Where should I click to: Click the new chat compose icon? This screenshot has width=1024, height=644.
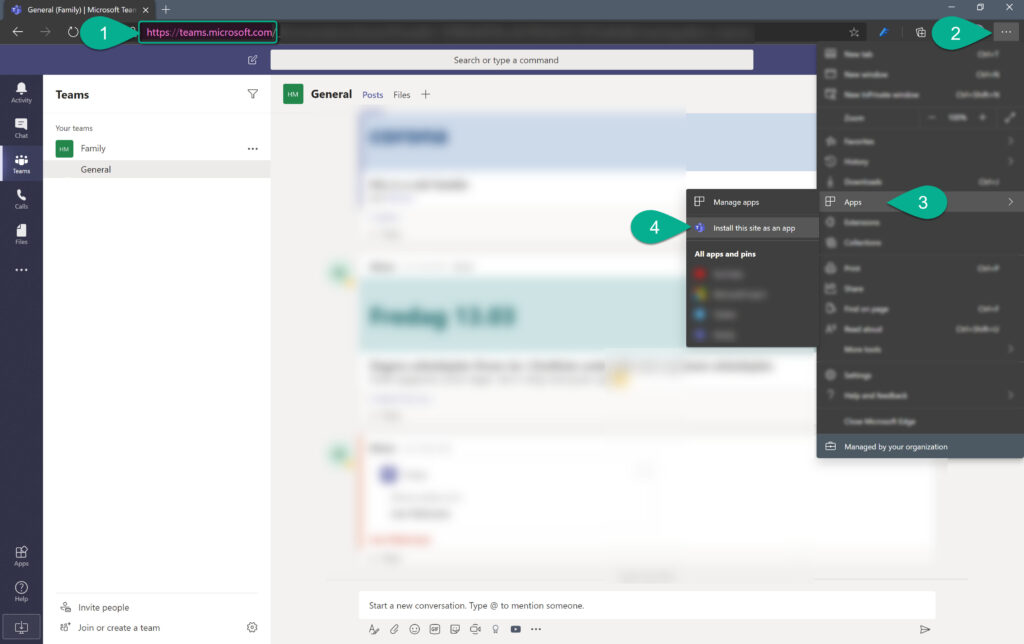[252, 60]
